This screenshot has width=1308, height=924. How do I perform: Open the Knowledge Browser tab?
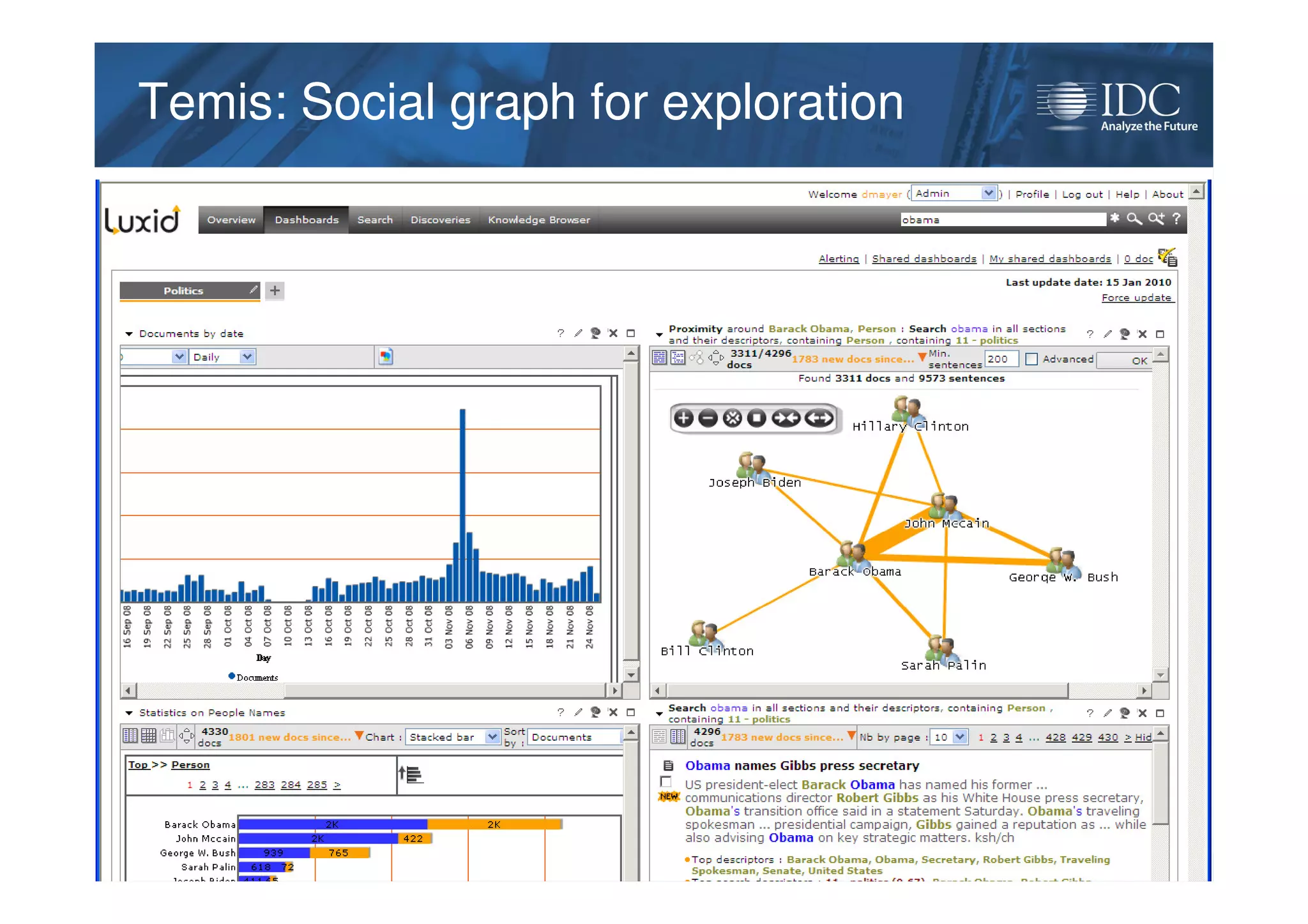tap(538, 220)
